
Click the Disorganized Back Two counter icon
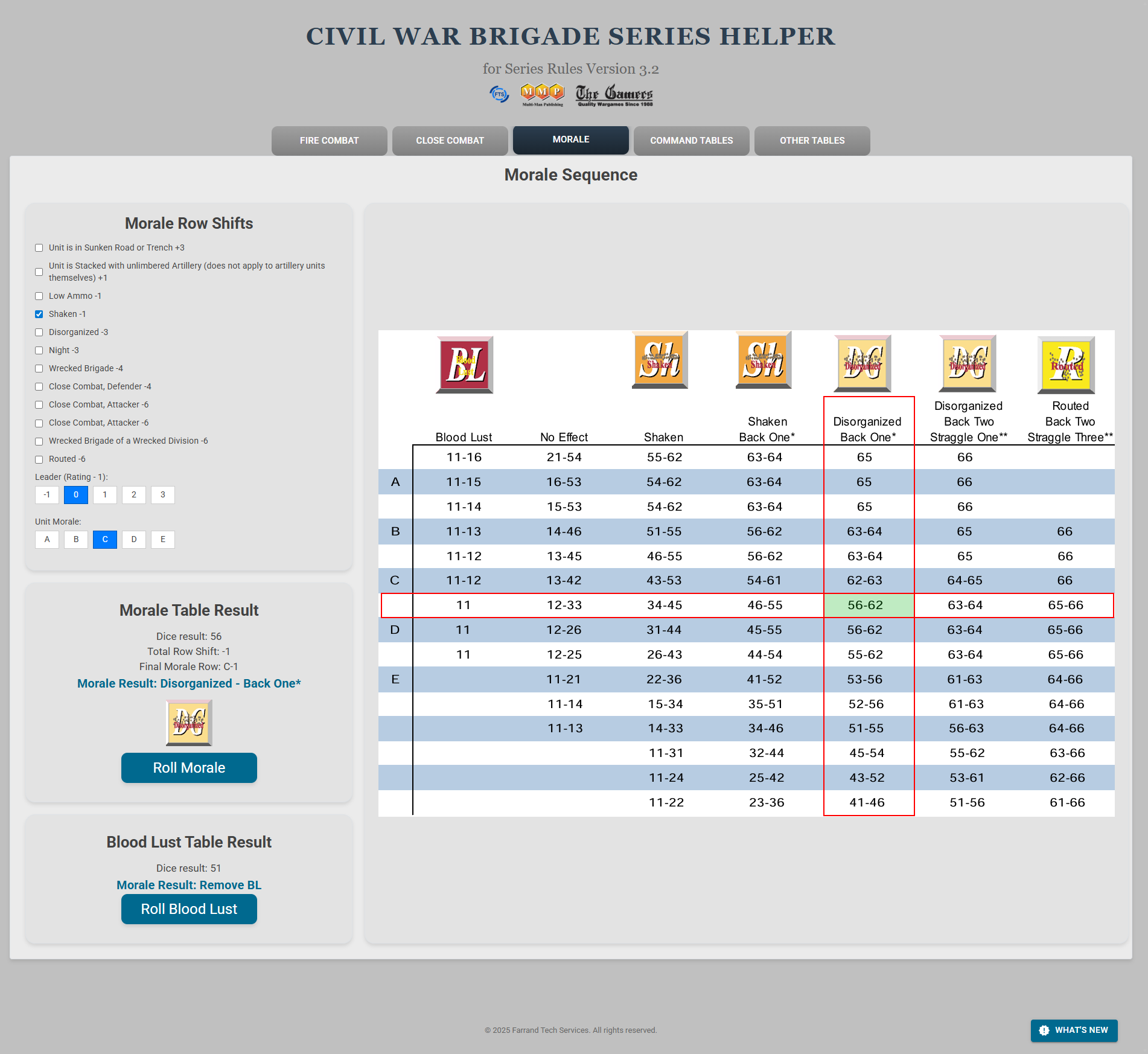(968, 363)
